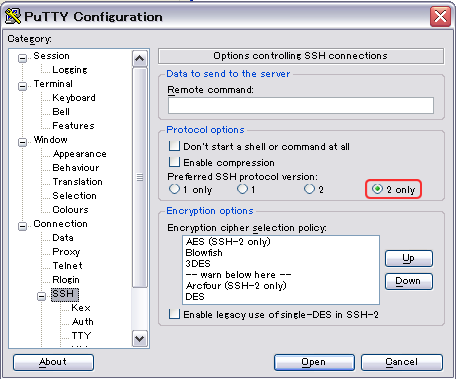Click the Cancel button
Image resolution: width=456 pixels, height=379 pixels.
(402, 362)
